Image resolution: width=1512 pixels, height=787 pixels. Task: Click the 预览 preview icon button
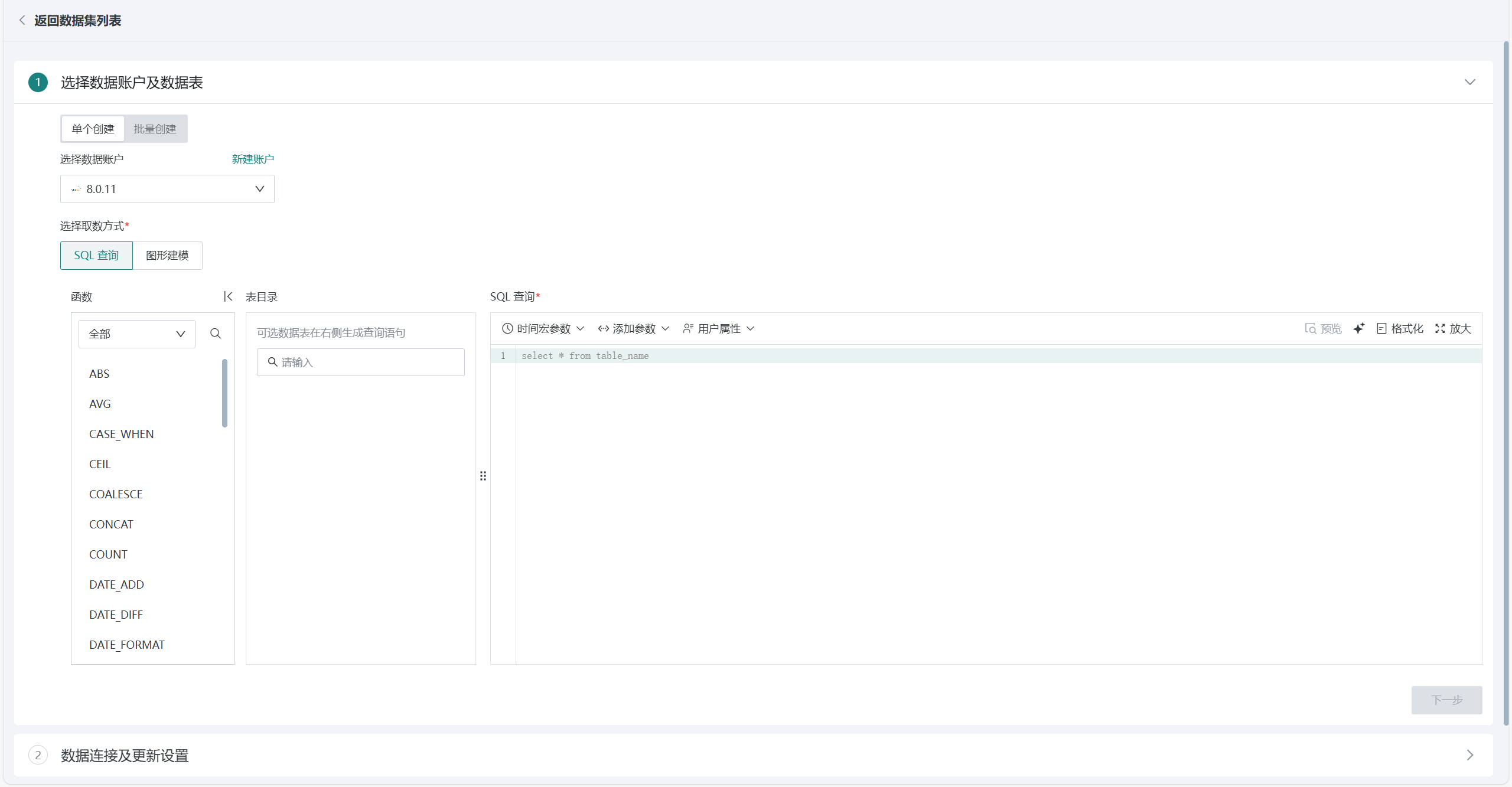[x=1323, y=328]
